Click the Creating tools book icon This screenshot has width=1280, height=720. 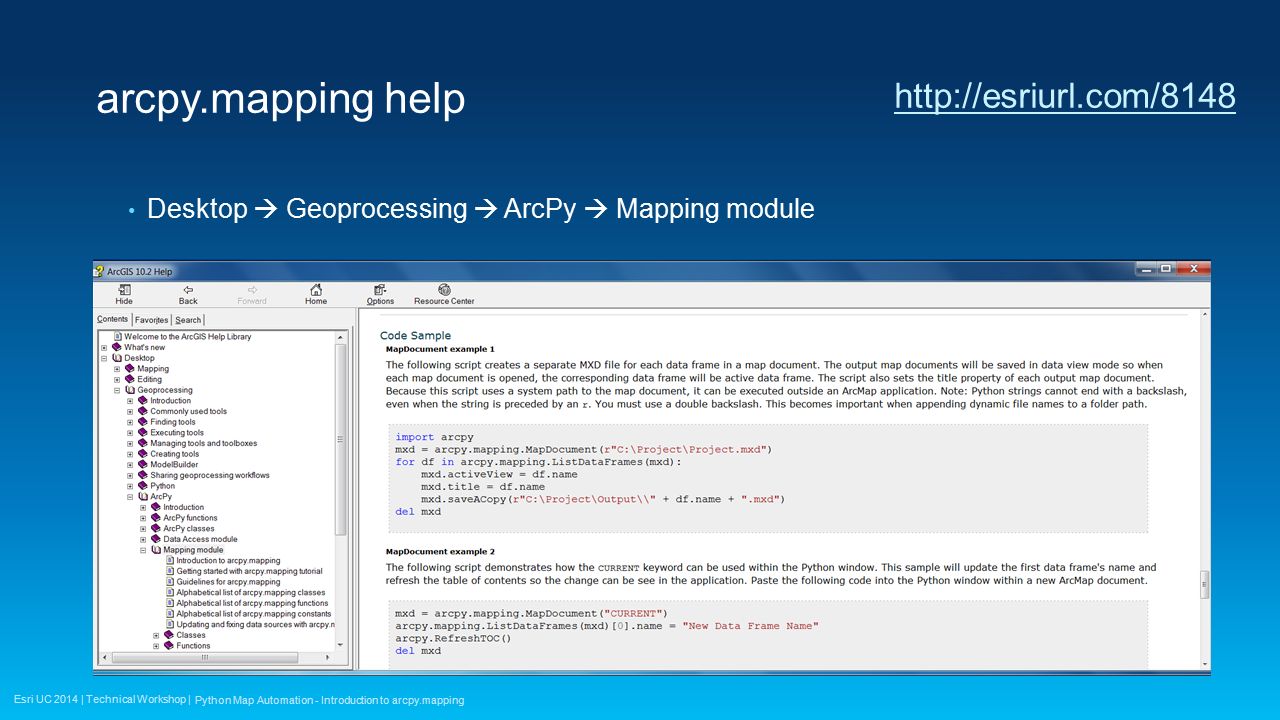click(143, 454)
